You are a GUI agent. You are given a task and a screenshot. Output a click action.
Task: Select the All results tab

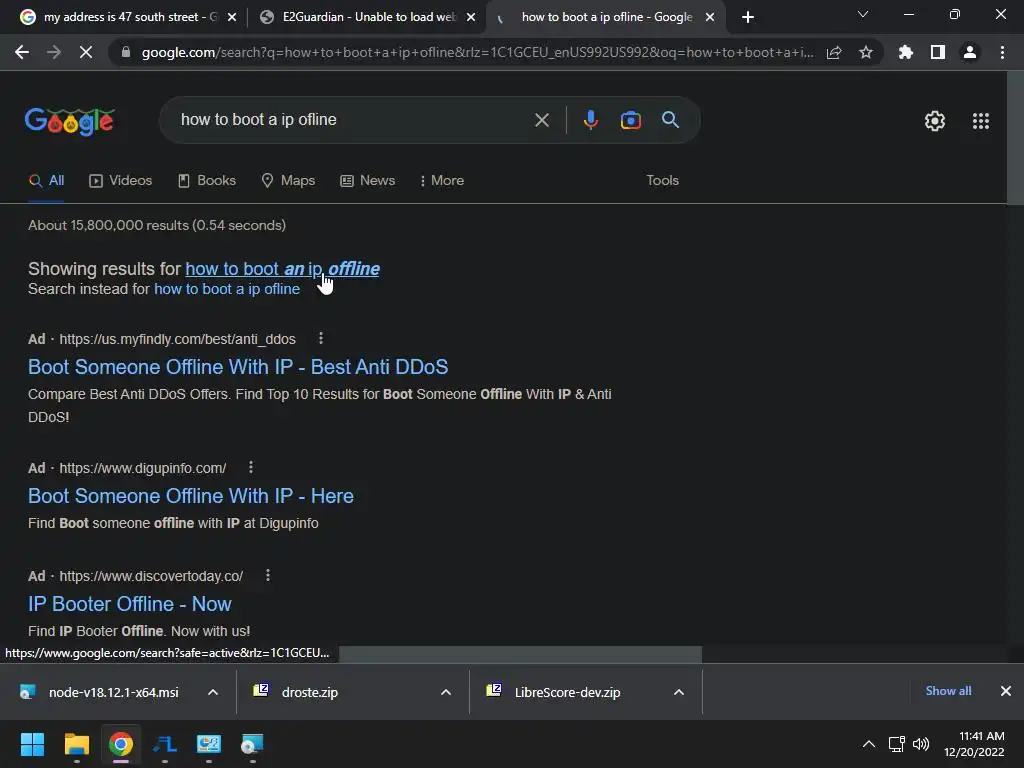pos(46,180)
